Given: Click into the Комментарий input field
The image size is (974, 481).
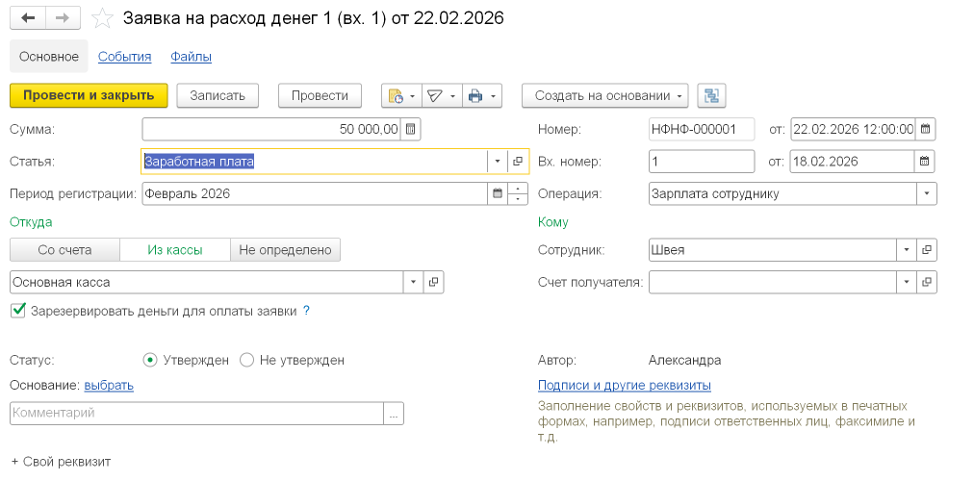Looking at the screenshot, I should 196,413.
